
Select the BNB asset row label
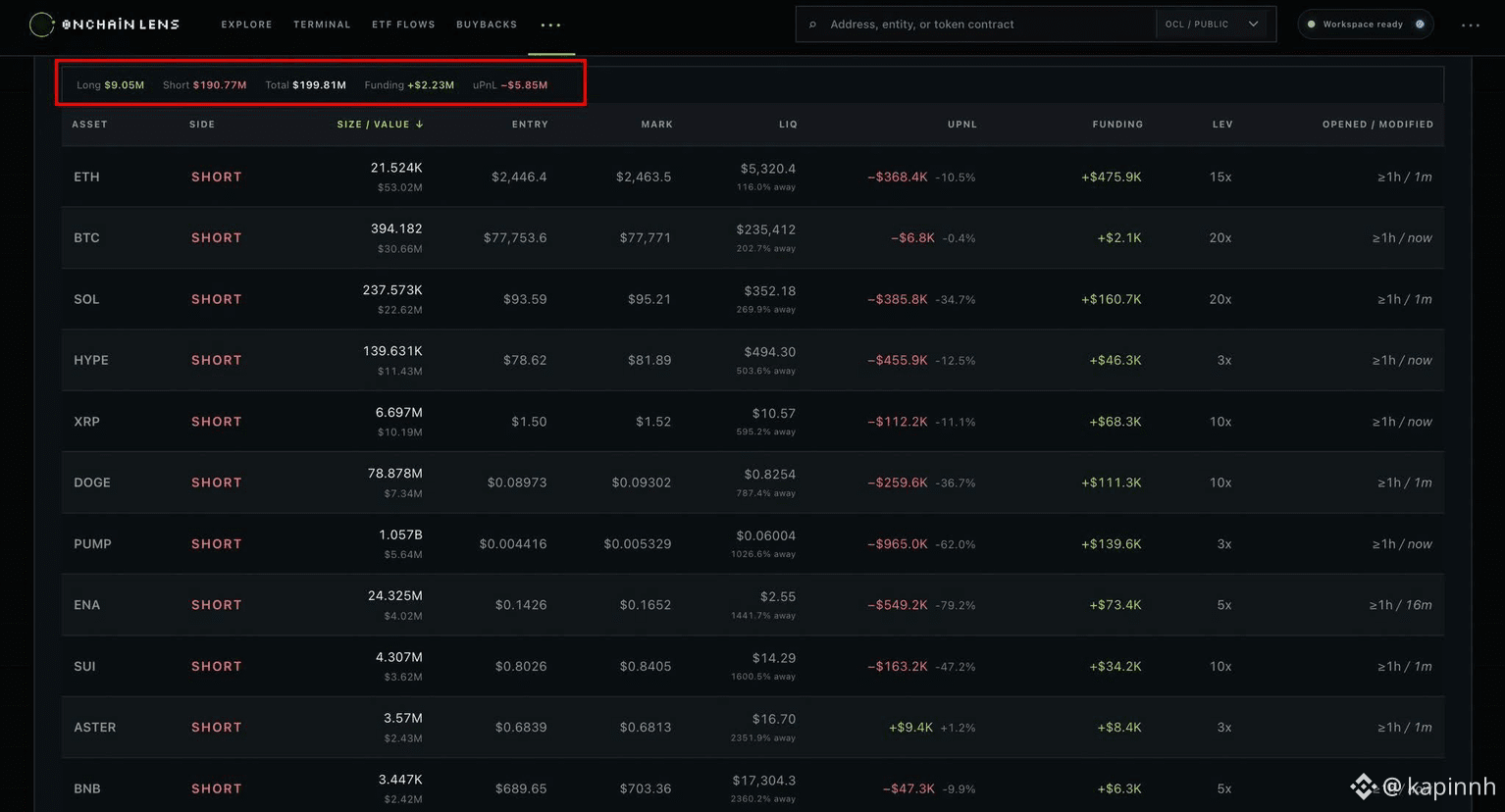[86, 789]
